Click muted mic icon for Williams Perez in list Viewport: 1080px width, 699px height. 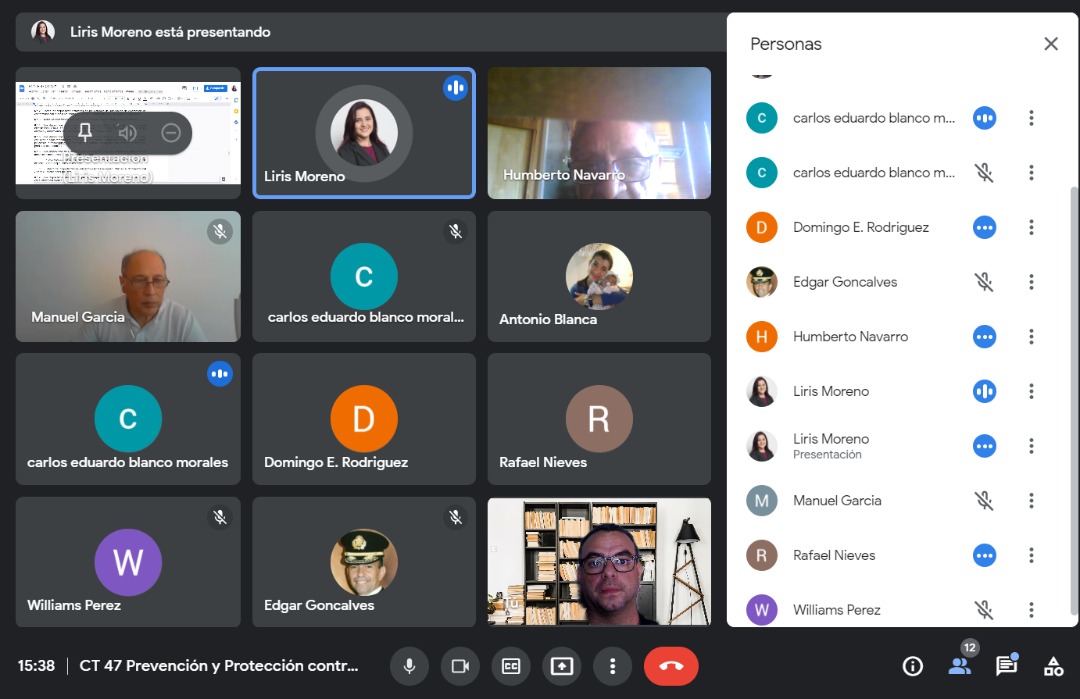tap(984, 609)
